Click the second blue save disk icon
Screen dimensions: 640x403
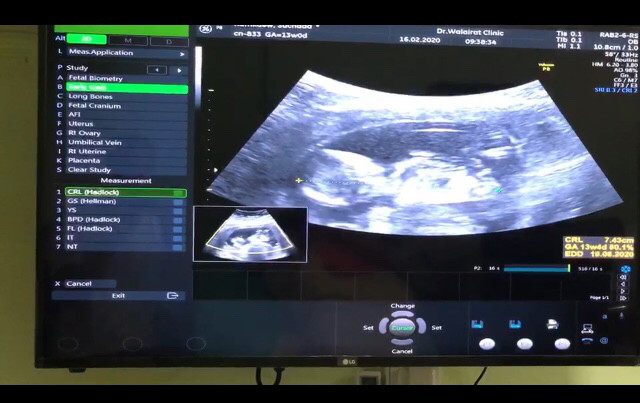515,325
